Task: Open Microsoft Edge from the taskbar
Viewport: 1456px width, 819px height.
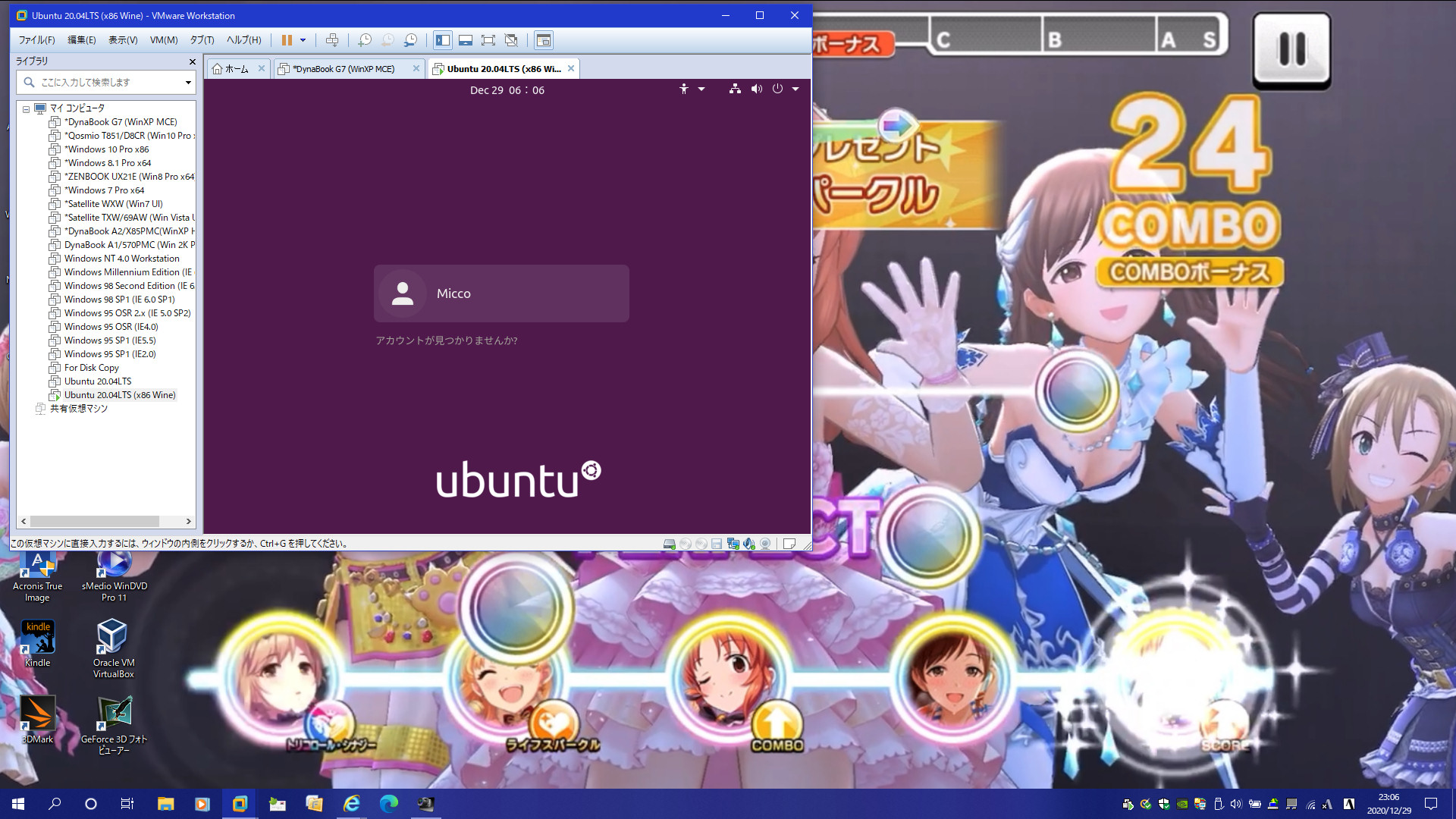Action: coord(388,804)
